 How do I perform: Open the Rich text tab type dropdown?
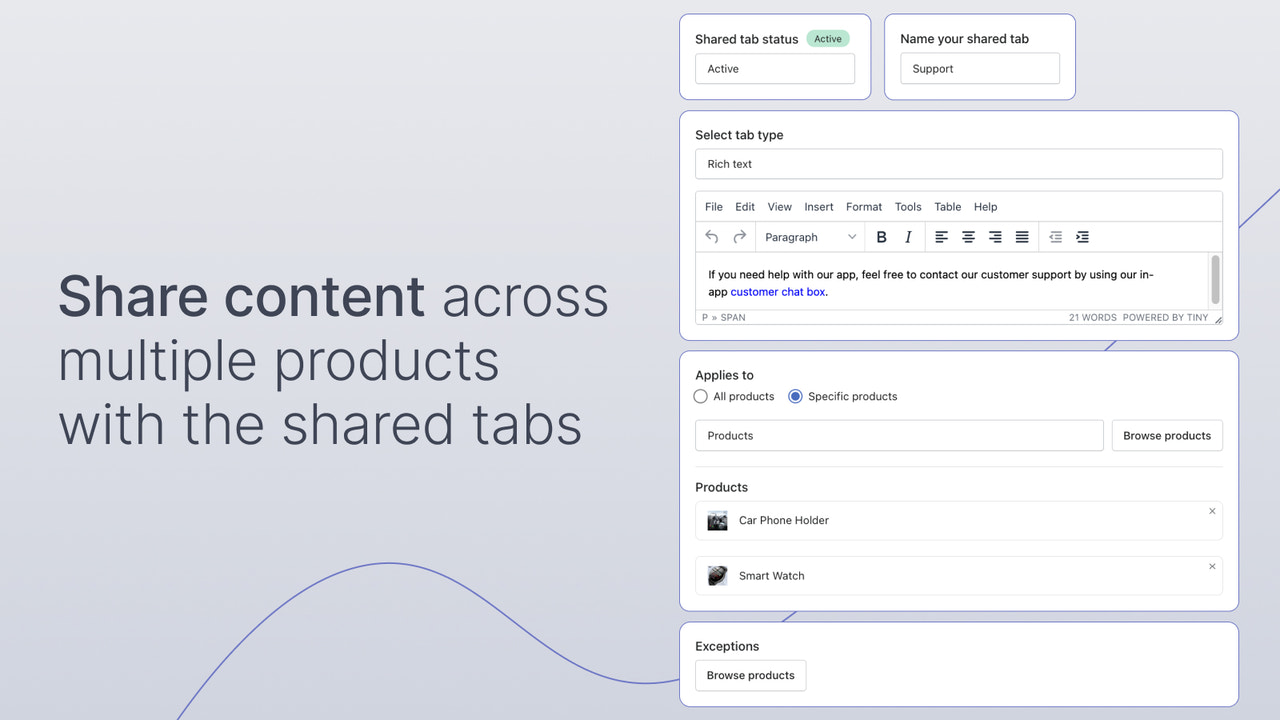tap(958, 163)
